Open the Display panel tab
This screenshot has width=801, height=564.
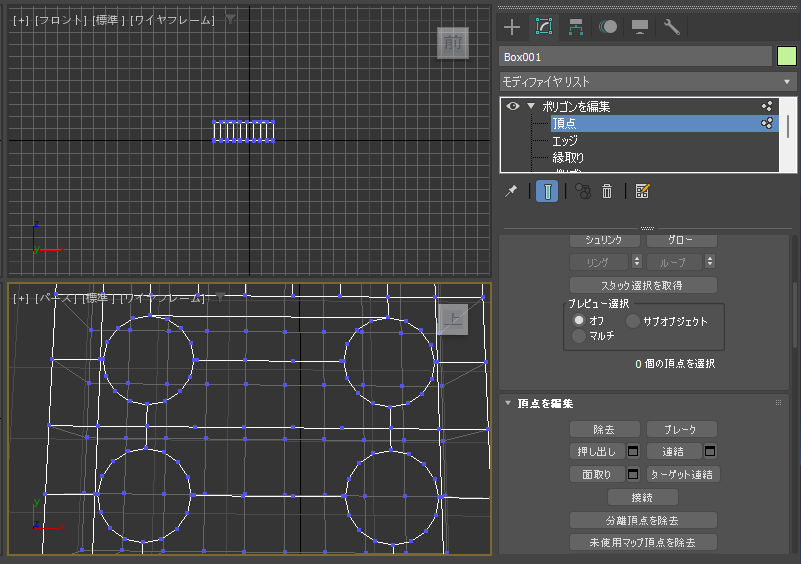(x=640, y=27)
